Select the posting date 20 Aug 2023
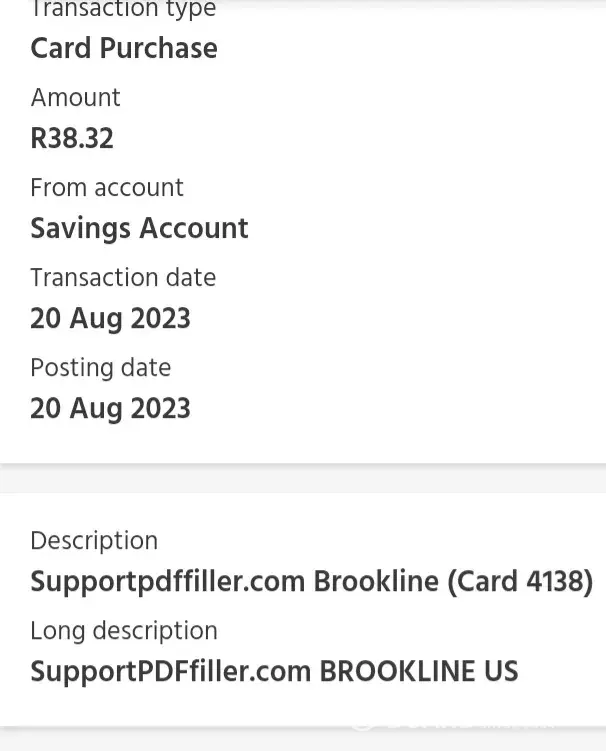 point(110,408)
